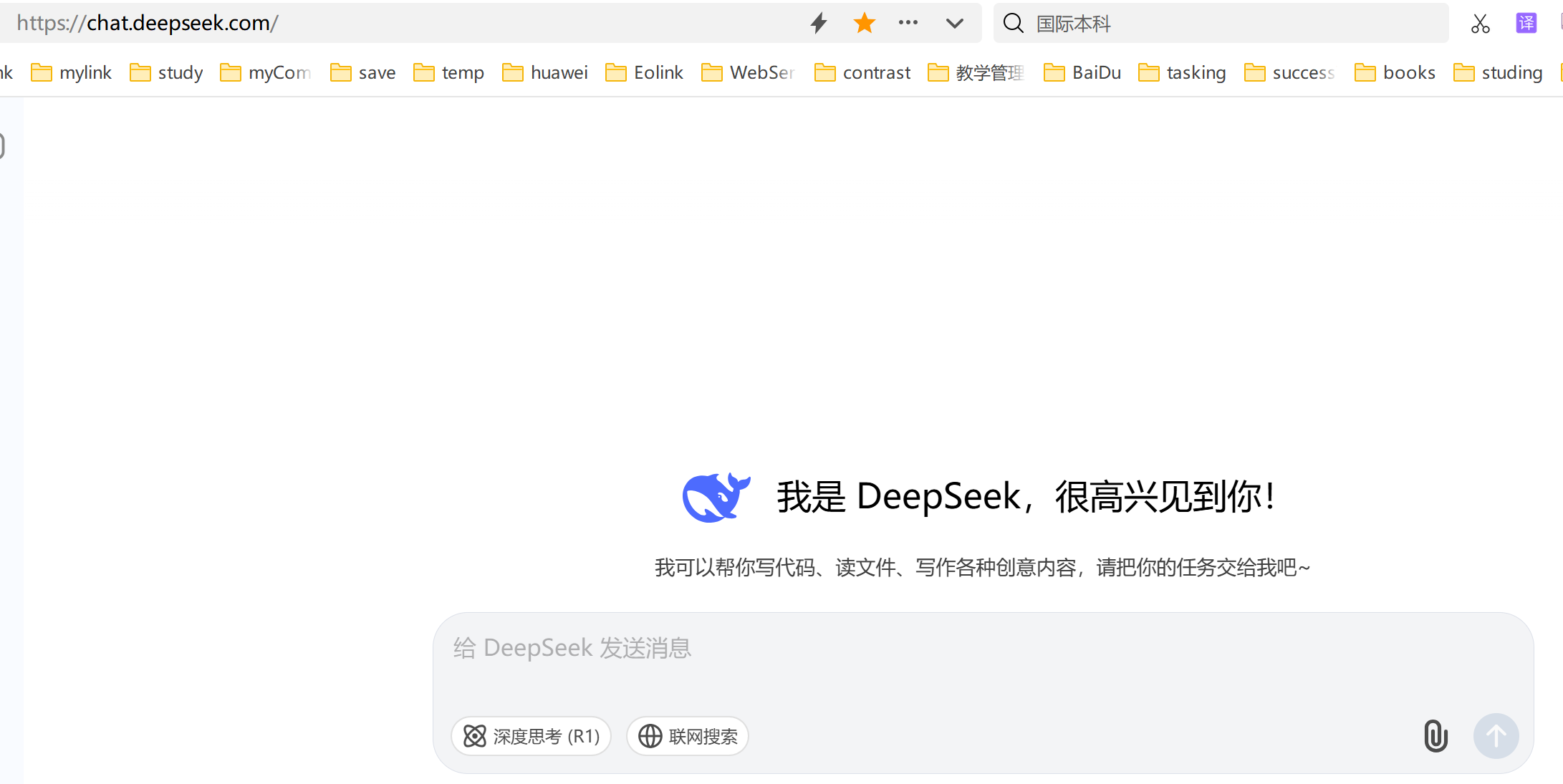Click the paperclip to attach a file

(1435, 736)
